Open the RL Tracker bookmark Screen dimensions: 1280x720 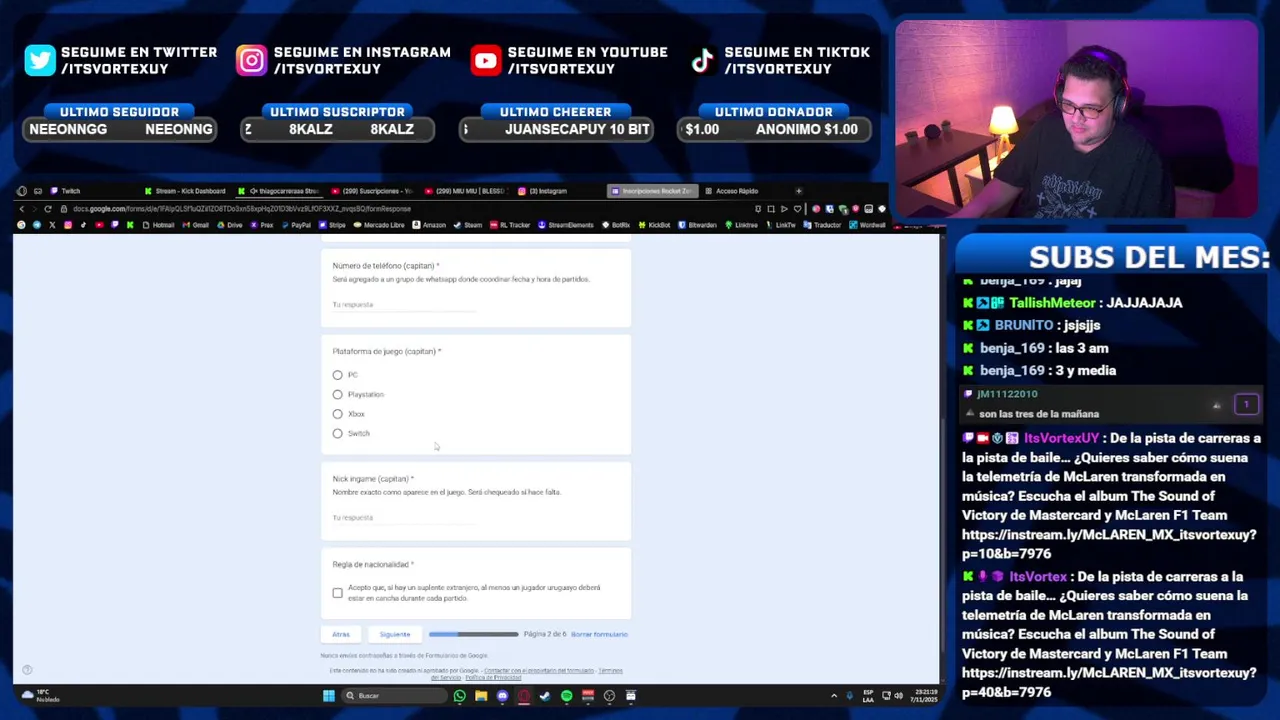(x=510, y=225)
